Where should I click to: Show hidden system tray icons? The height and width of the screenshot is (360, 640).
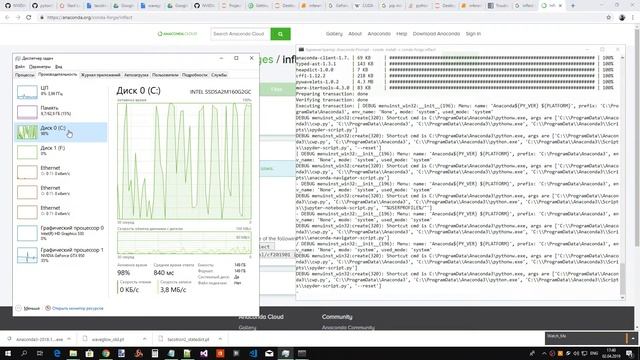[544, 353]
